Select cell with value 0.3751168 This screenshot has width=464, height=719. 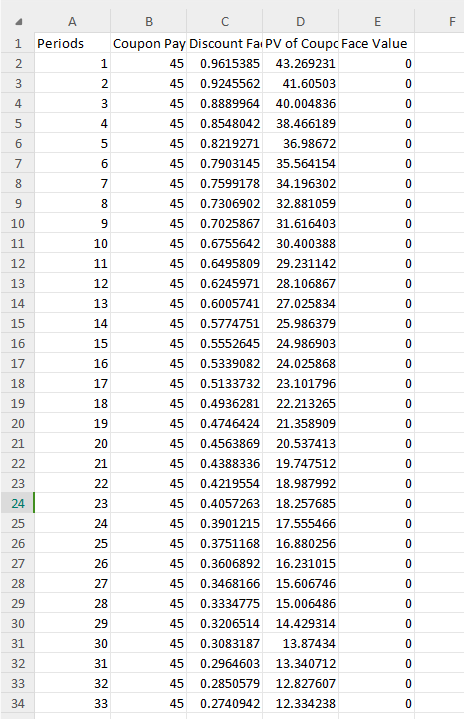225,543
